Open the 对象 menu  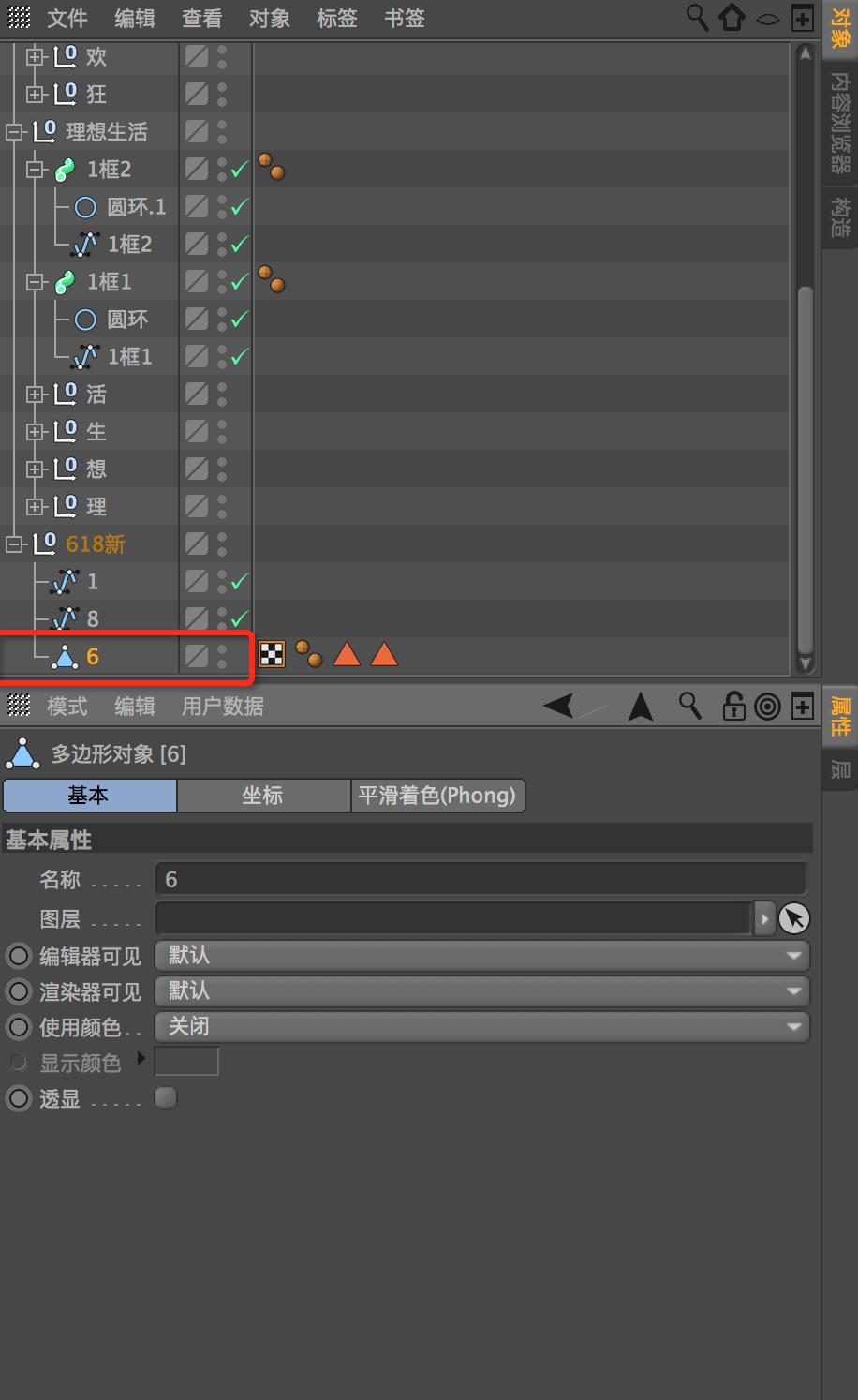tap(270, 18)
